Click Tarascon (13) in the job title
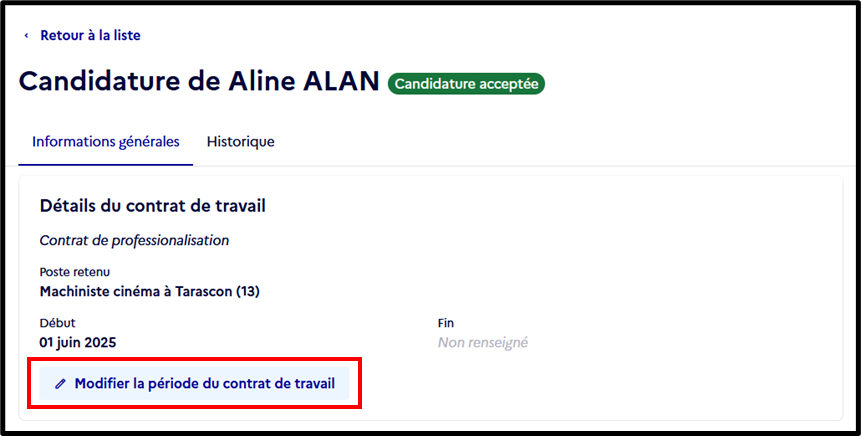This screenshot has width=861, height=436. [217, 292]
